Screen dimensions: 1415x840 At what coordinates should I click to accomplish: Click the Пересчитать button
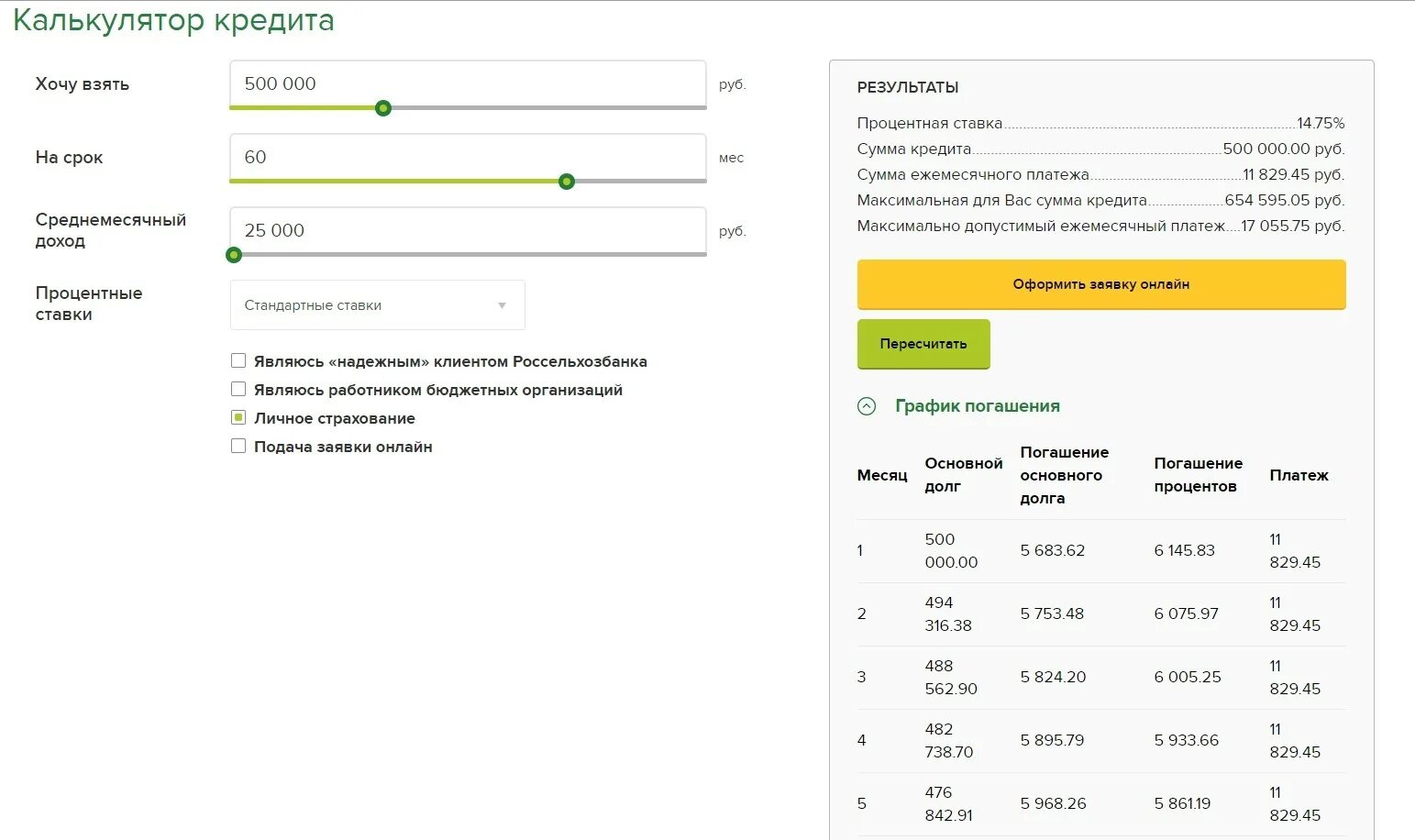coord(923,344)
